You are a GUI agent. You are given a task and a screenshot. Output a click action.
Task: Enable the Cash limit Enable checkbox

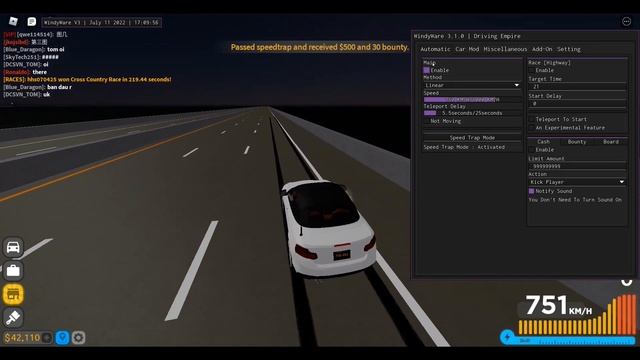tap(531, 150)
